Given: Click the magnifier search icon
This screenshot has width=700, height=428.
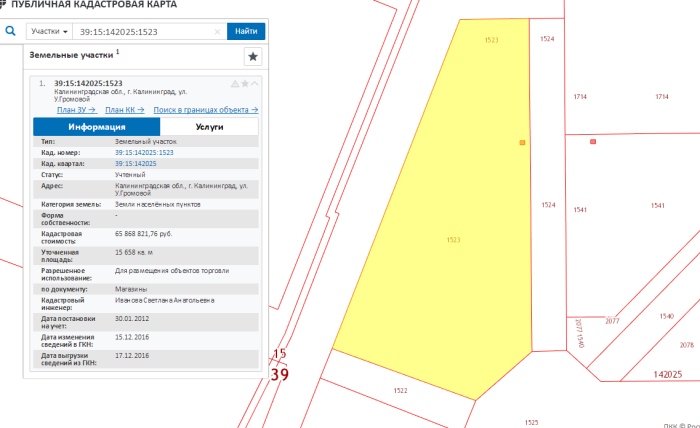Looking at the screenshot, I should coord(10,31).
